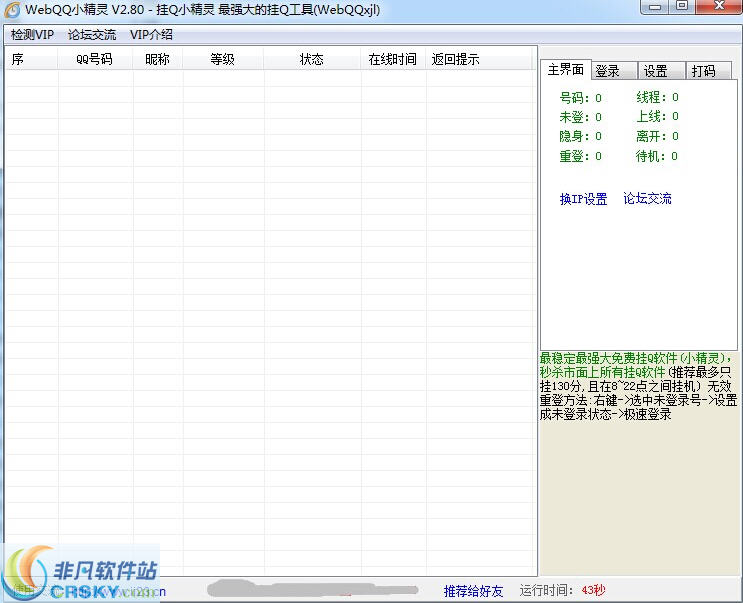Sort by the 状态 column header
Screen dimensions: 743x603
(312, 59)
